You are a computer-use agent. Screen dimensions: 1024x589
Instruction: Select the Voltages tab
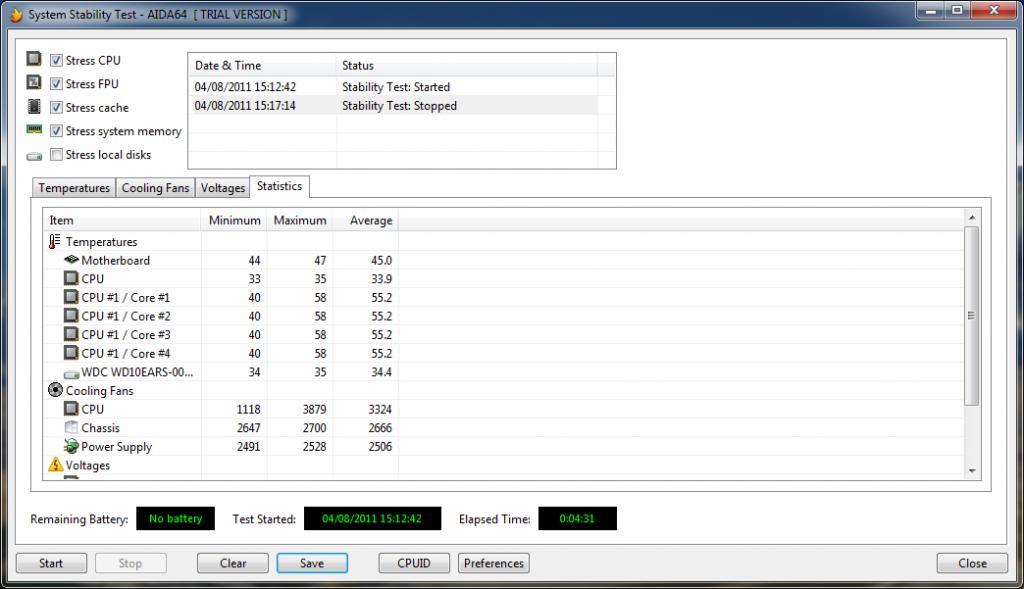pos(223,188)
